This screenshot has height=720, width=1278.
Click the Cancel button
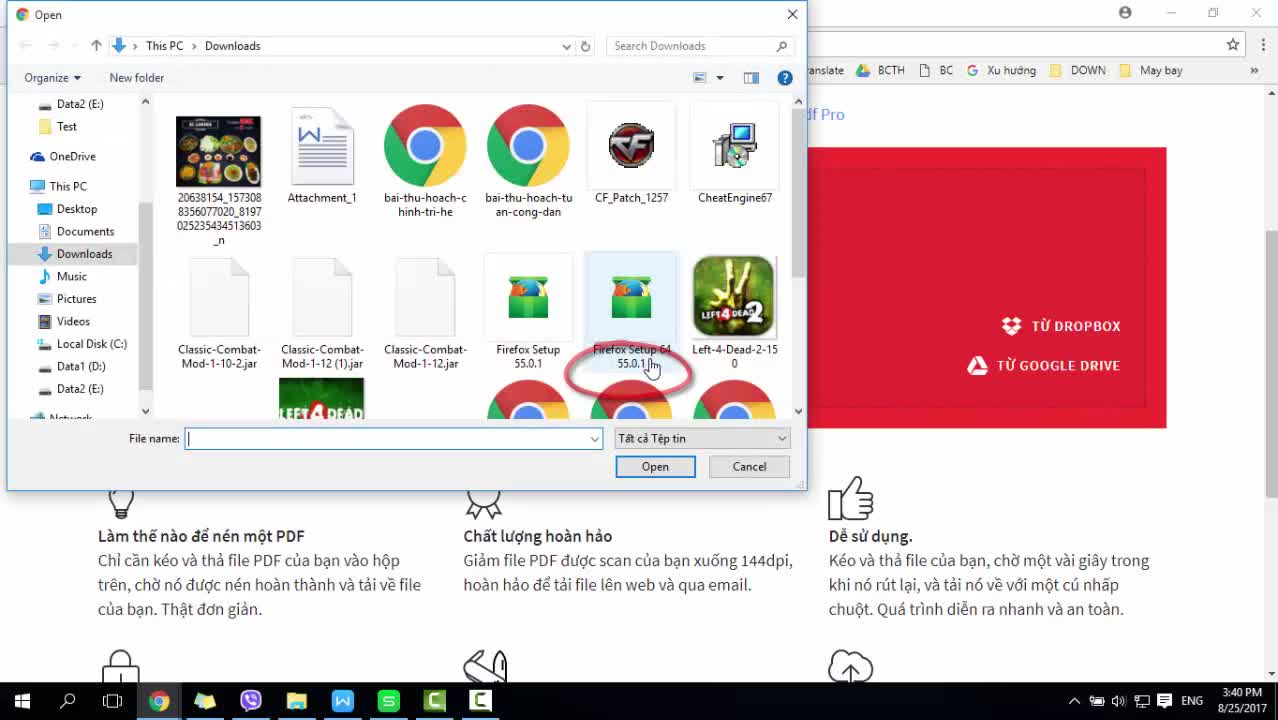749,467
